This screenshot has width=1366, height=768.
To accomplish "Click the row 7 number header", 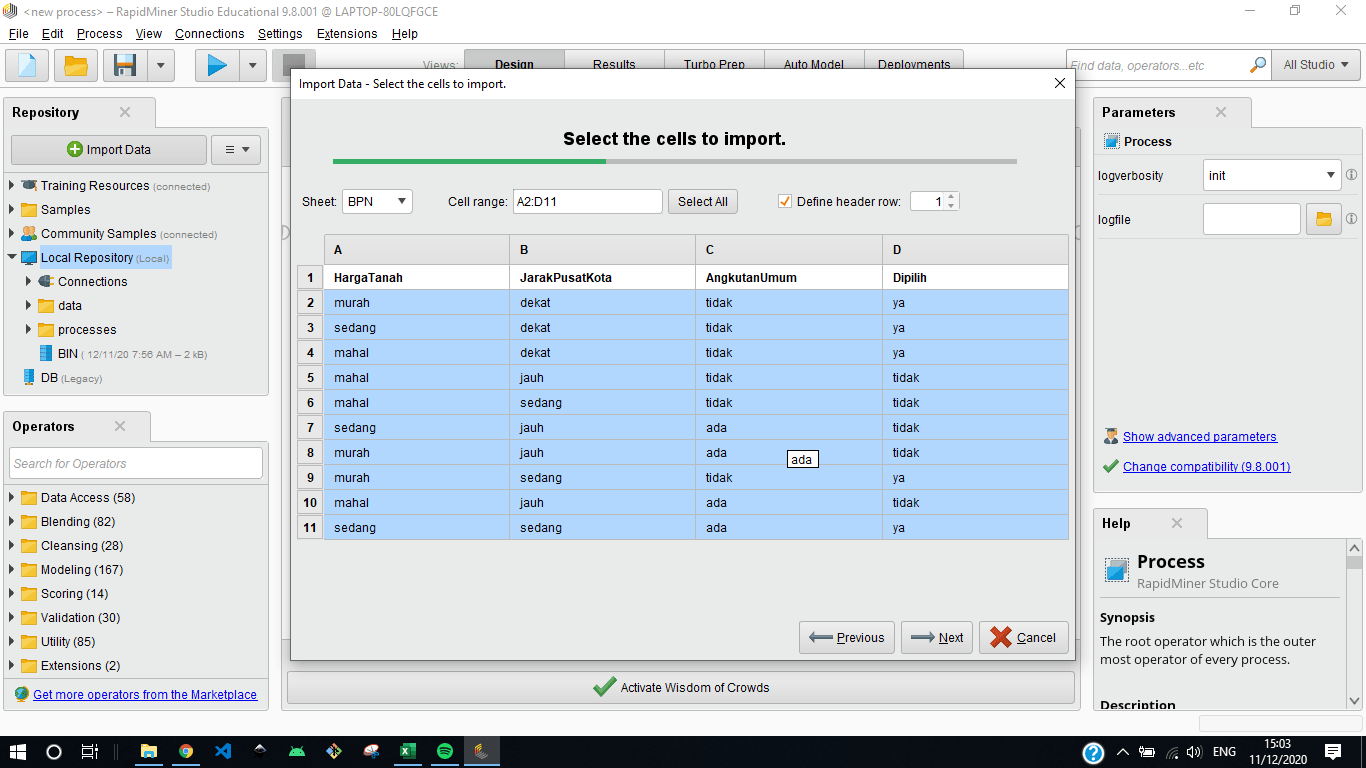I will point(310,428).
